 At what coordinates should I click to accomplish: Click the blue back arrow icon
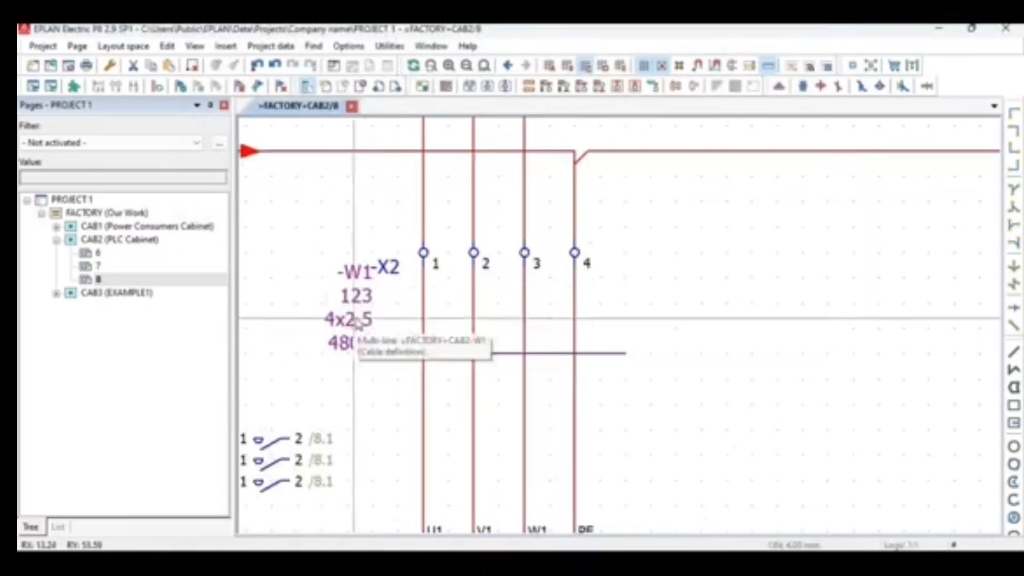click(x=507, y=65)
